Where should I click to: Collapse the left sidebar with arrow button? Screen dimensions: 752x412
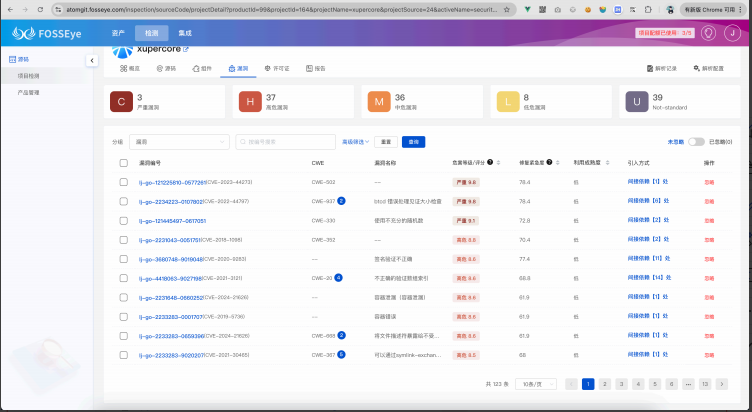pyautogui.click(x=92, y=60)
